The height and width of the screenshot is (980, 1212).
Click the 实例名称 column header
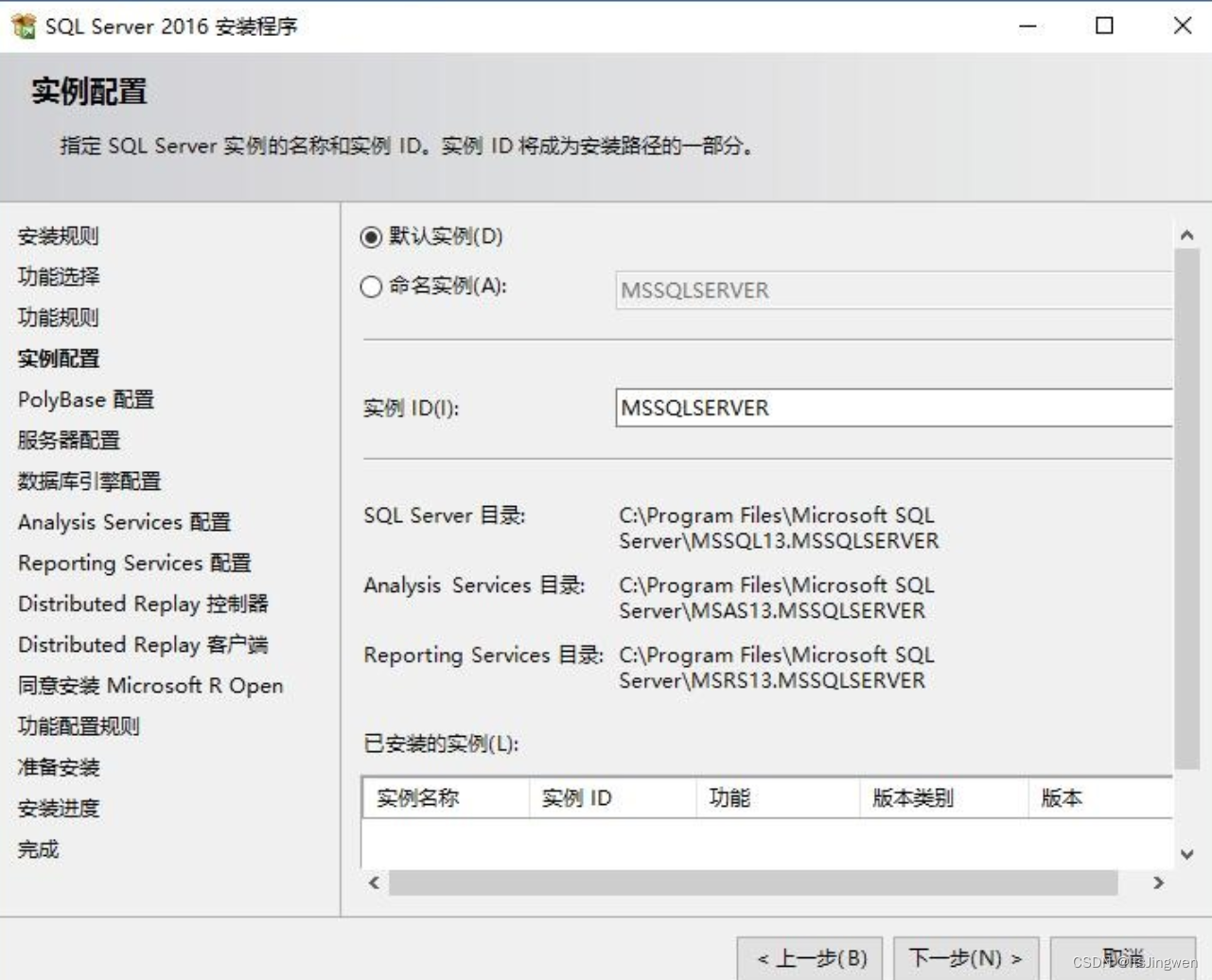(x=446, y=798)
